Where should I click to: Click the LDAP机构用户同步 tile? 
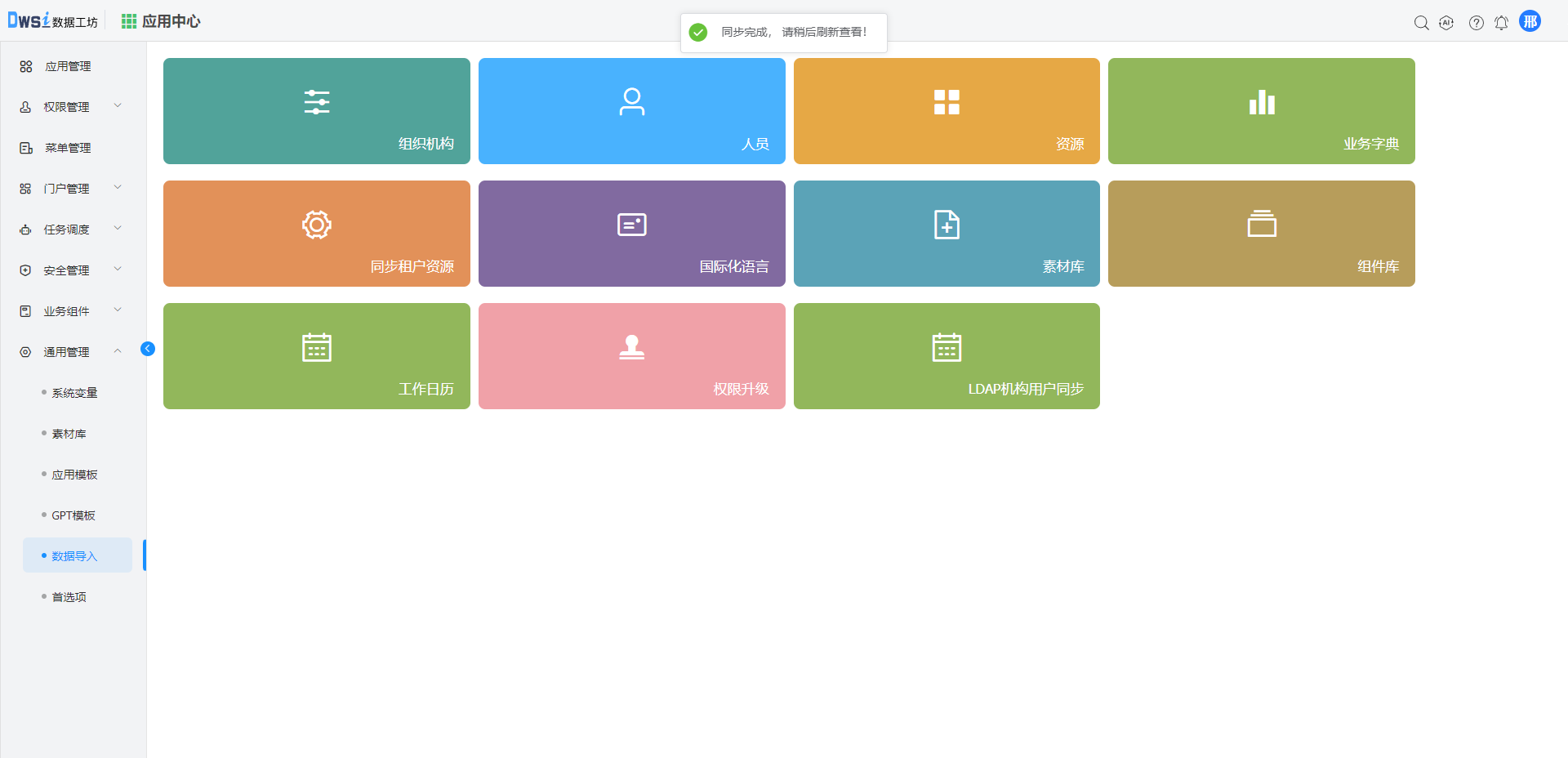[947, 356]
